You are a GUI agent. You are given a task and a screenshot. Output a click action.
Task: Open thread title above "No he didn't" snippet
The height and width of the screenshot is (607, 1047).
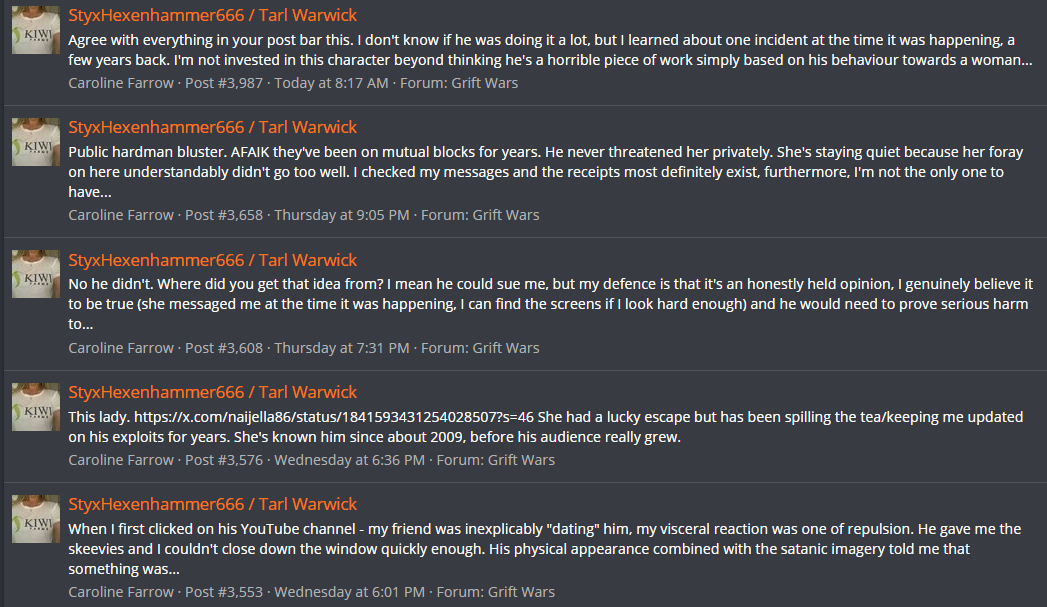coord(212,260)
